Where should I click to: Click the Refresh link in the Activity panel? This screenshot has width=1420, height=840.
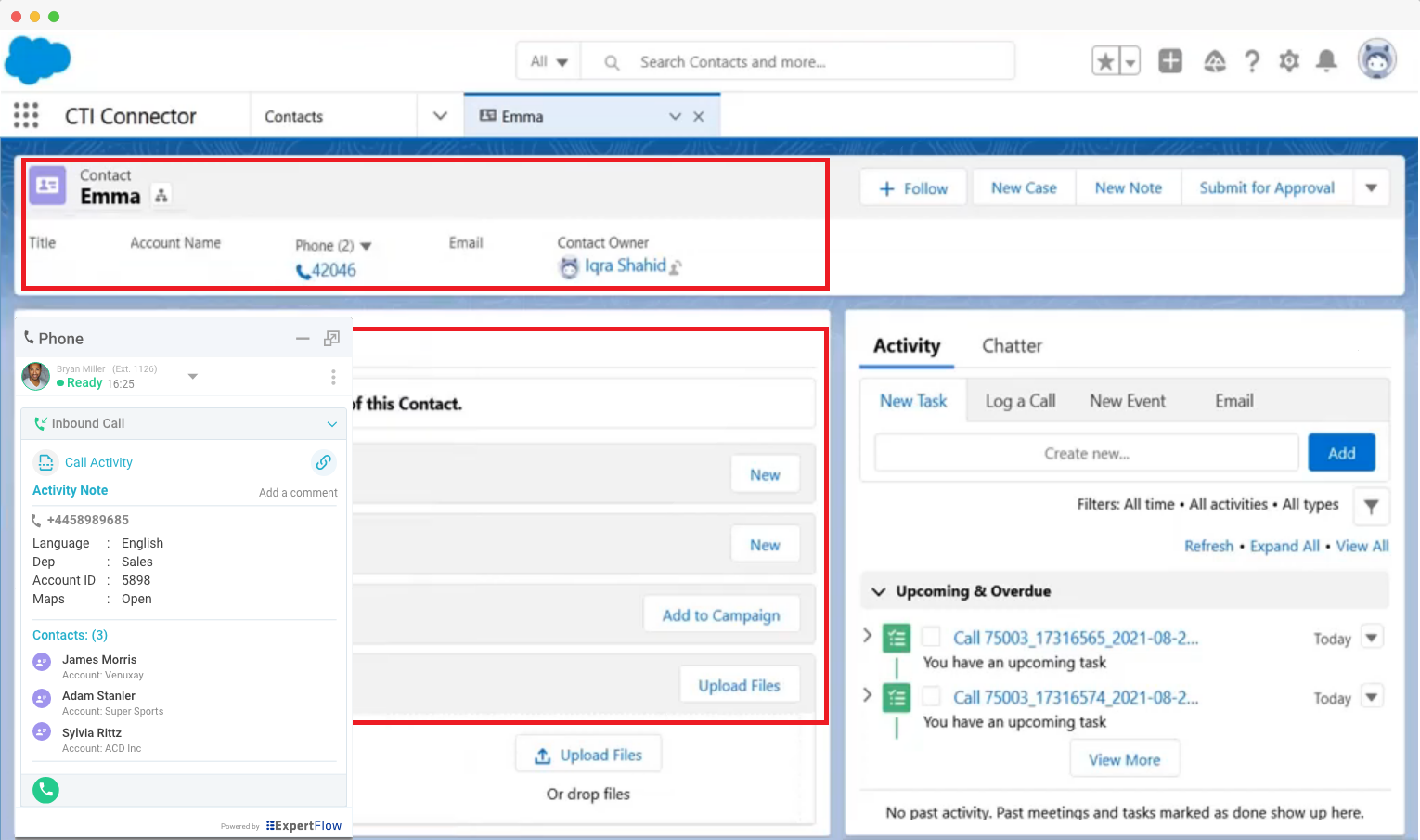pyautogui.click(x=1208, y=546)
